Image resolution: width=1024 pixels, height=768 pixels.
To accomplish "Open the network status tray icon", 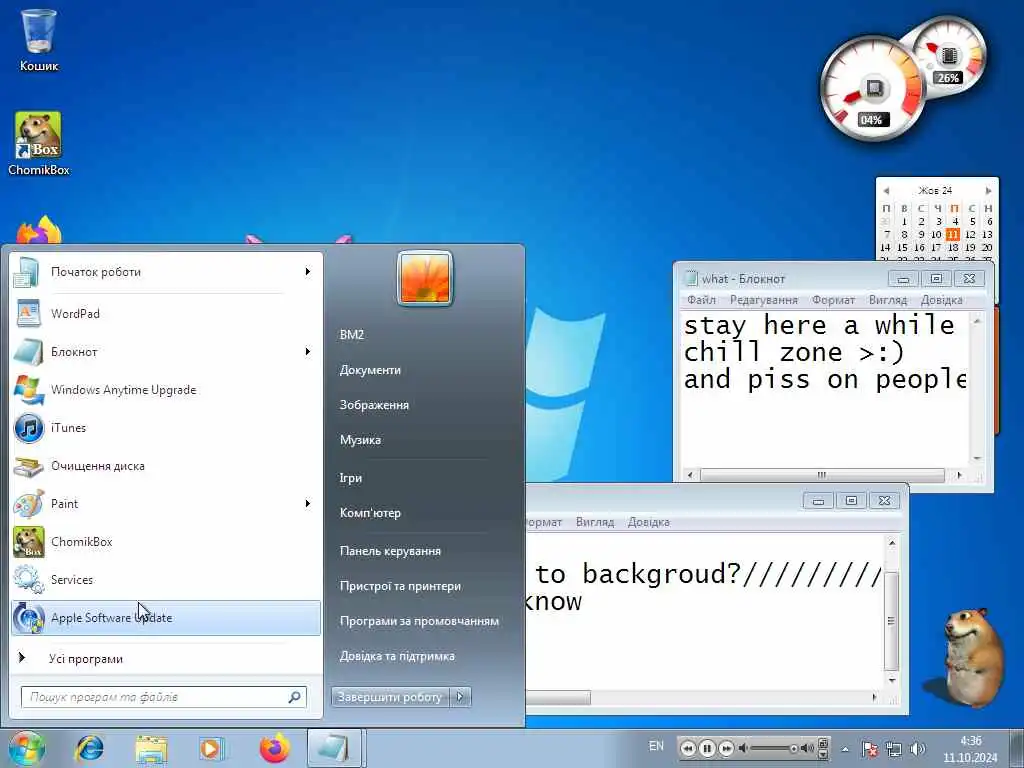I will 893,748.
